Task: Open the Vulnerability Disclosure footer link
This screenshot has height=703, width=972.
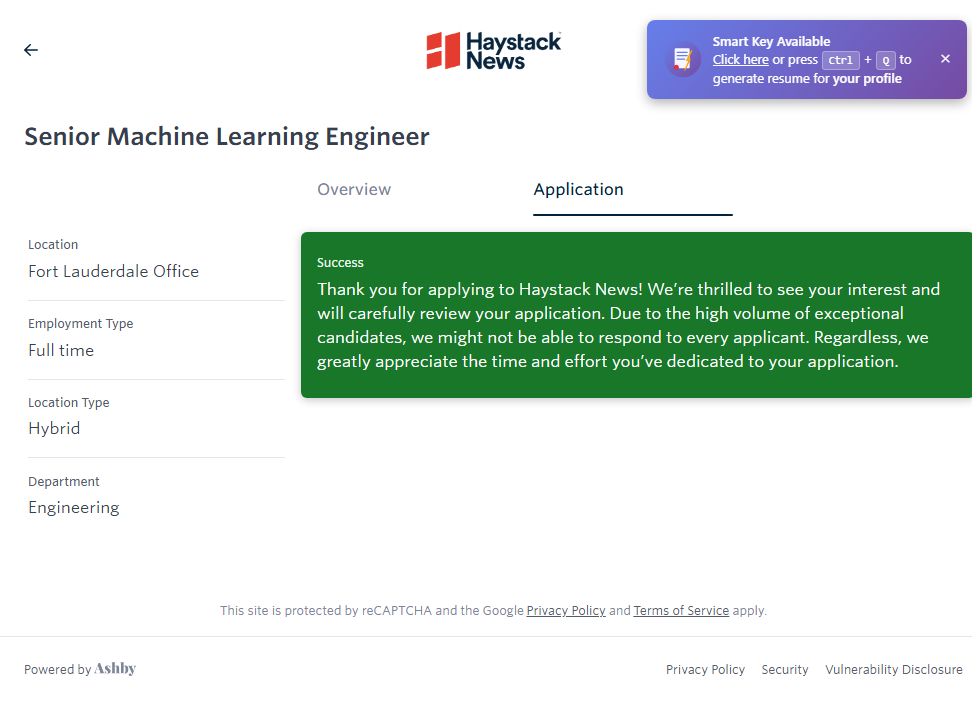Action: pos(893,670)
